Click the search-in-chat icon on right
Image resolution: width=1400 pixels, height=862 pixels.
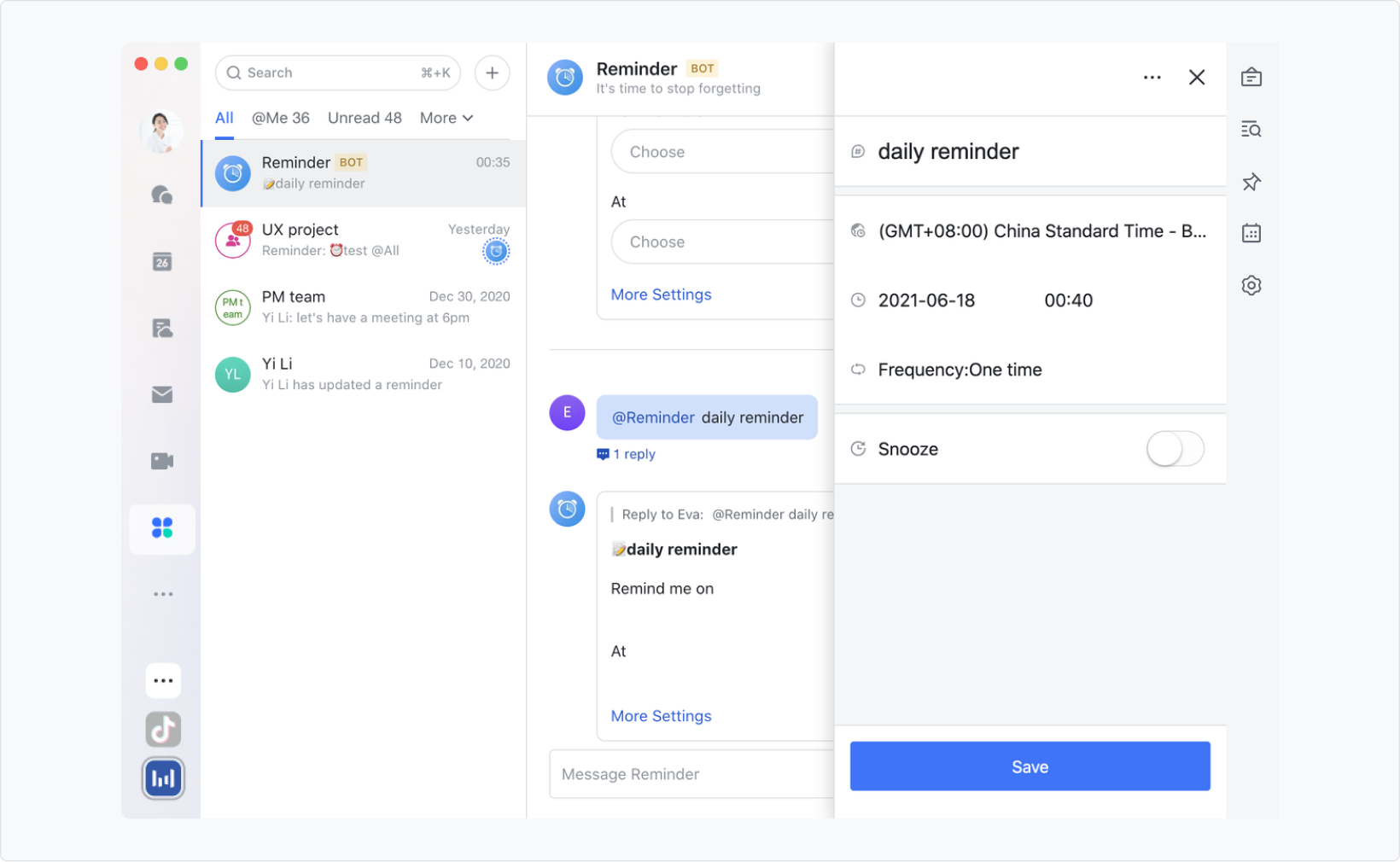(x=1251, y=130)
